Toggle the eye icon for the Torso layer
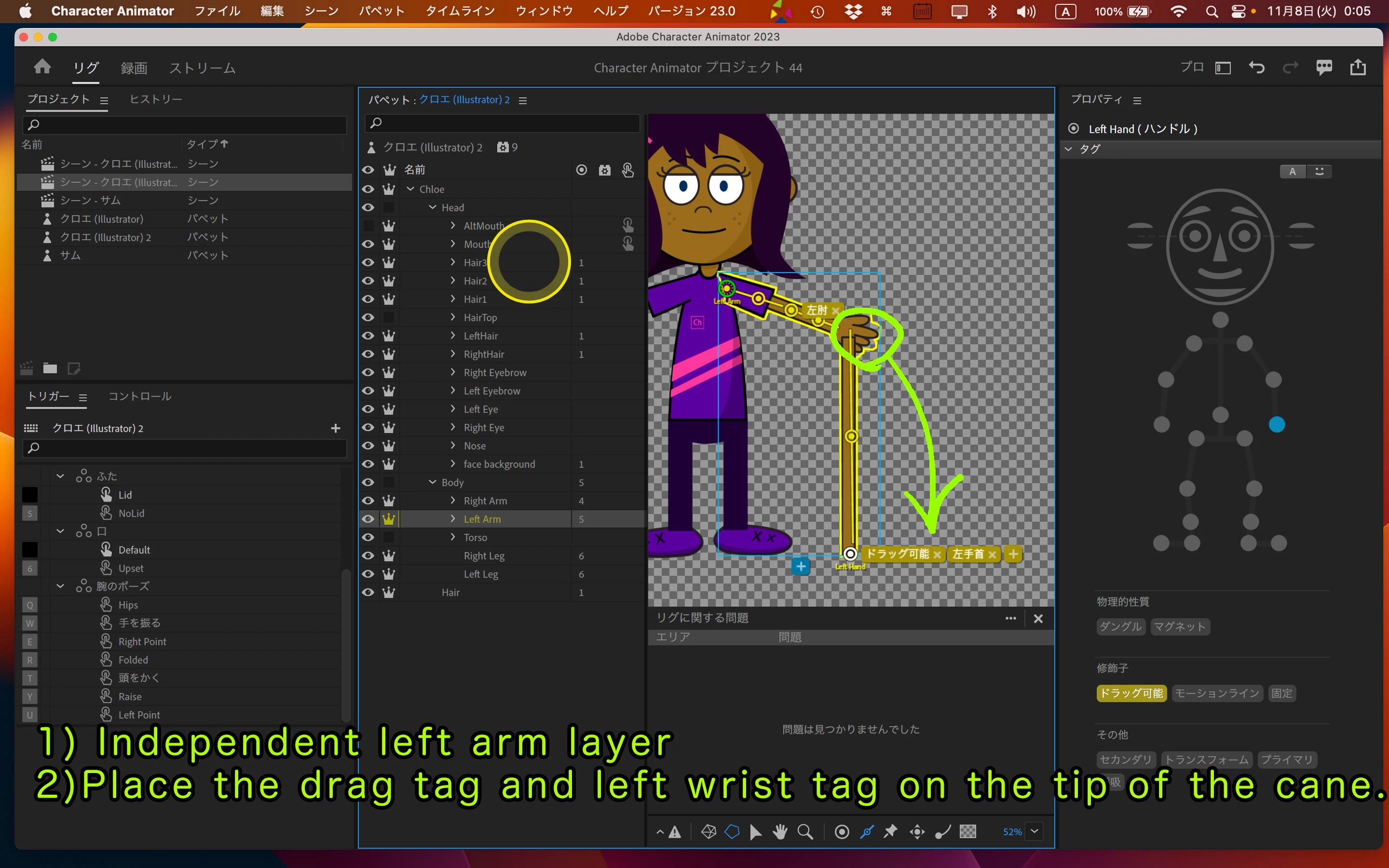The image size is (1389, 868). pos(368,537)
